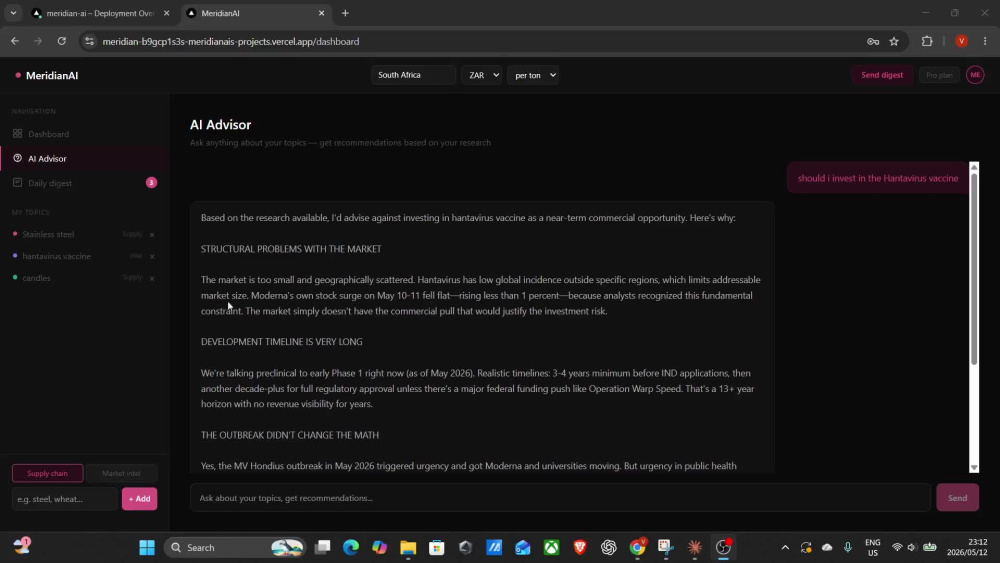
Task: Remove the hantavirus vaccine topic
Action: (152, 256)
